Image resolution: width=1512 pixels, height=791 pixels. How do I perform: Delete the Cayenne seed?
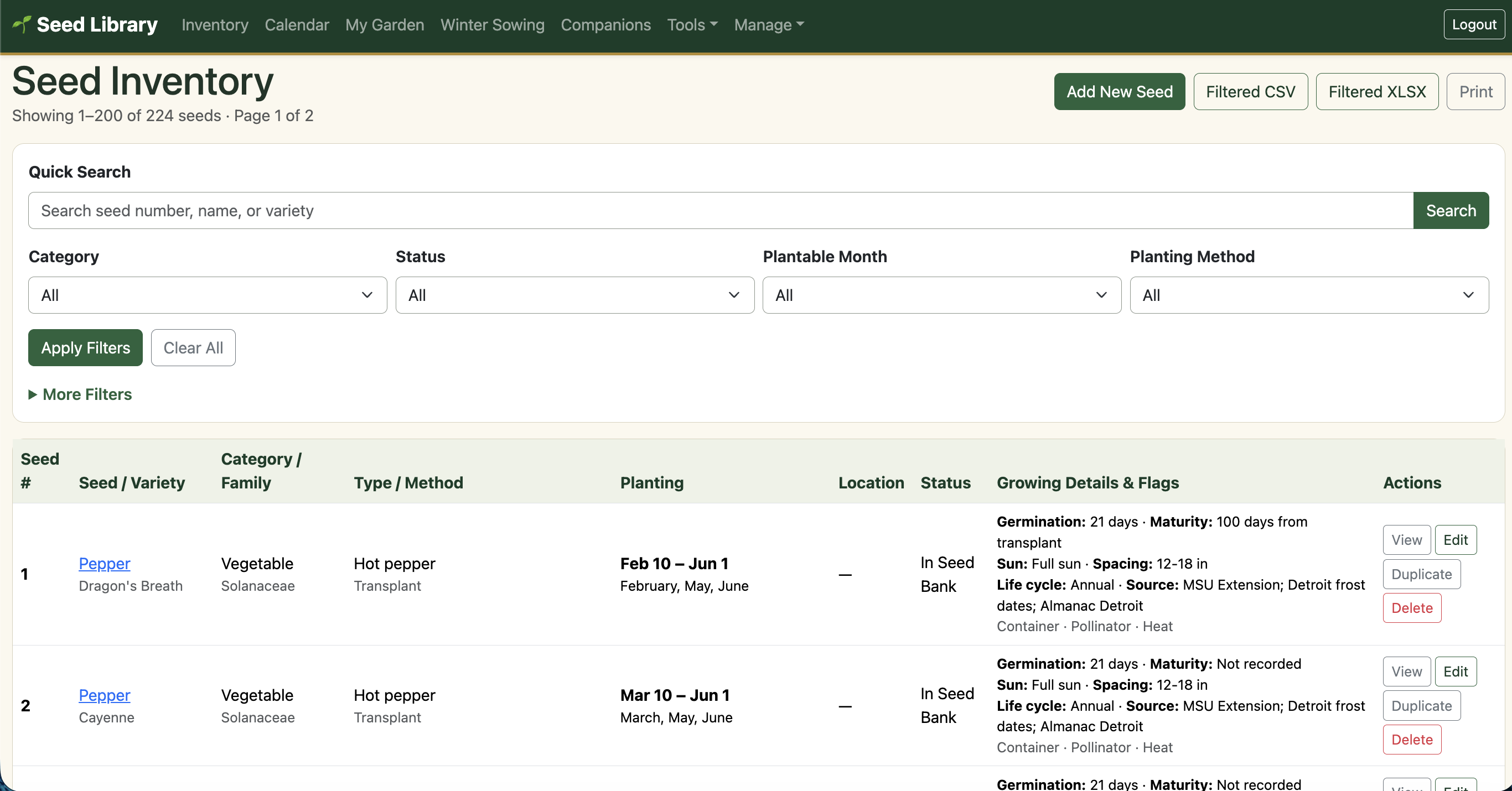pyautogui.click(x=1412, y=740)
